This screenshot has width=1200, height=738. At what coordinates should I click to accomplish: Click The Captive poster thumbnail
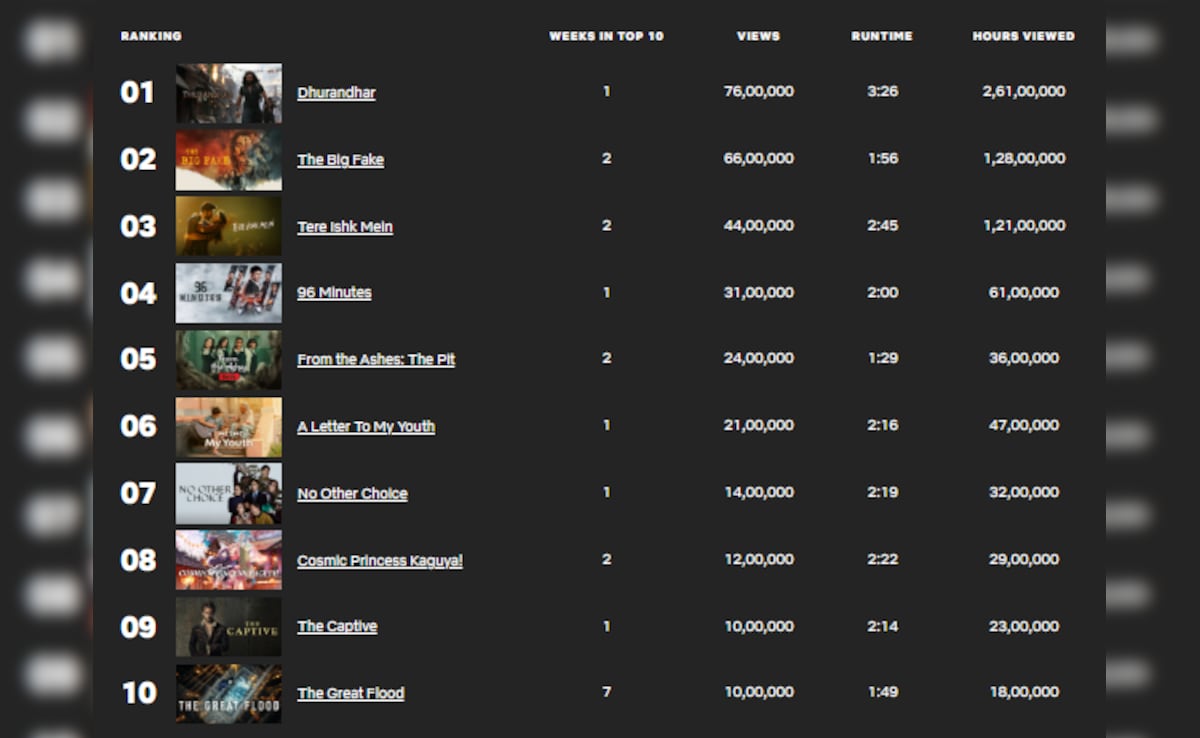point(228,627)
